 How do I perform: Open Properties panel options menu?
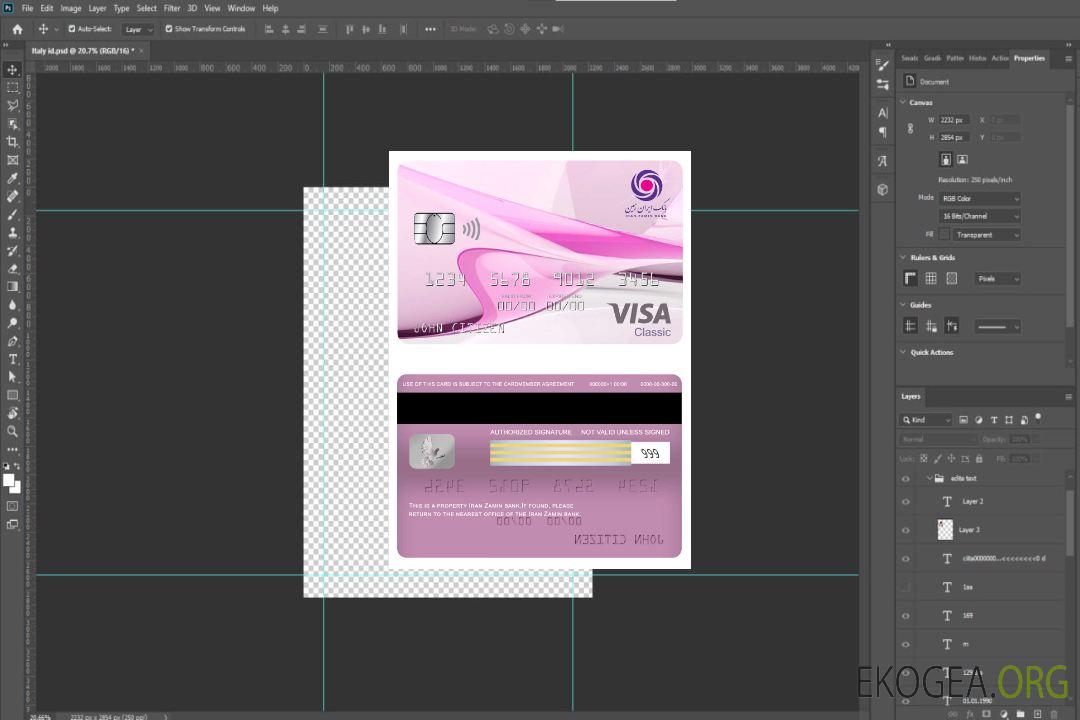1068,59
